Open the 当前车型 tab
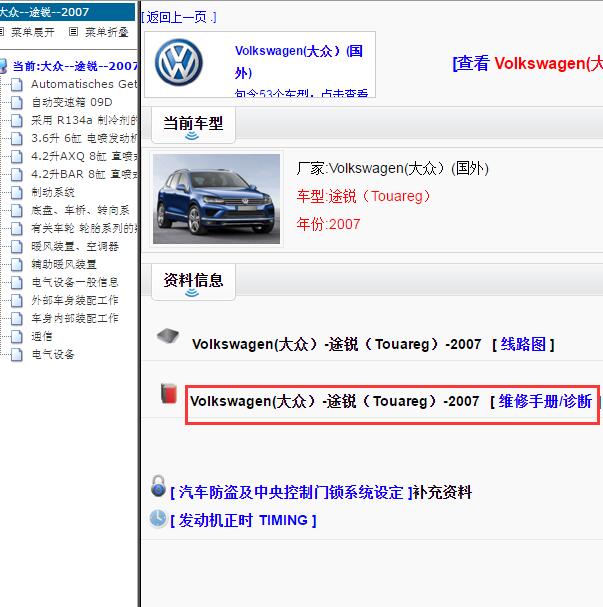This screenshot has width=603, height=607. pyautogui.click(x=193, y=125)
